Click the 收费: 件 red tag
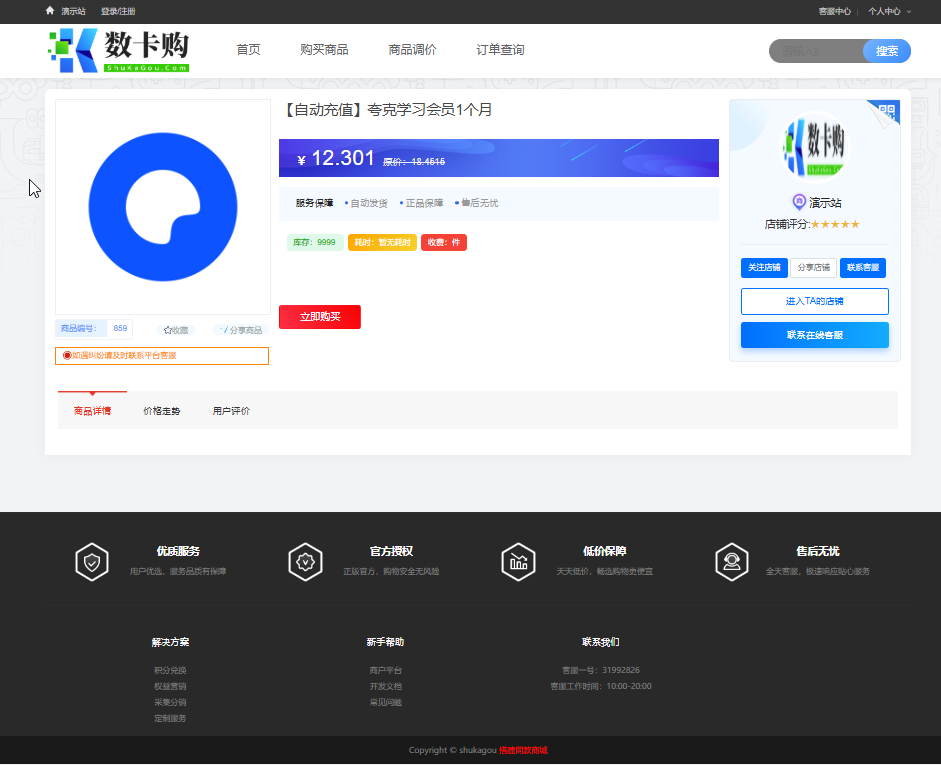941x765 pixels. click(x=443, y=242)
